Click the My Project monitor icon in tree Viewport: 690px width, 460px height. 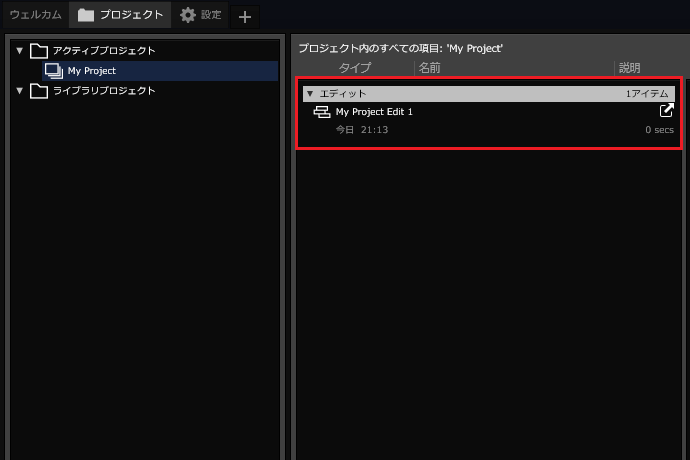click(54, 71)
